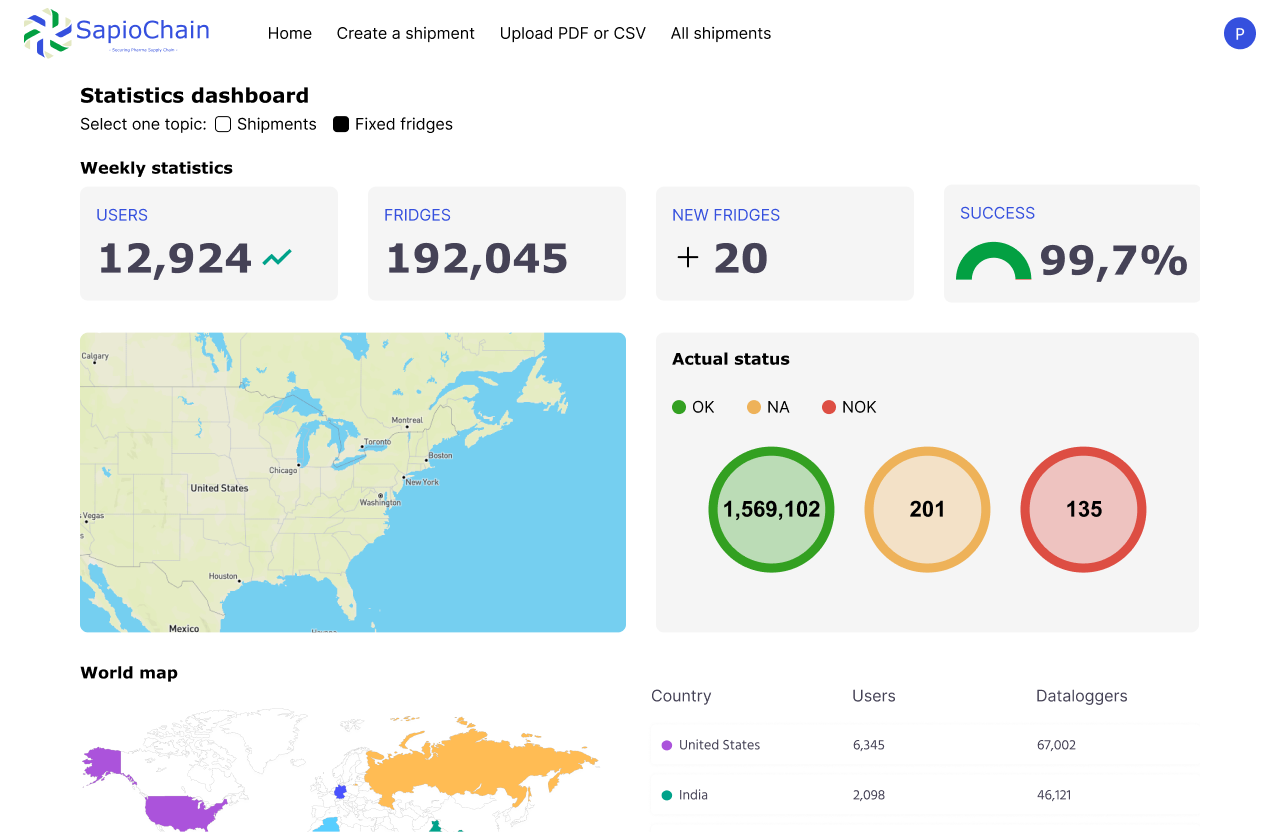
Task: Click the green OK status circle 1,569,102
Action: click(x=771, y=510)
